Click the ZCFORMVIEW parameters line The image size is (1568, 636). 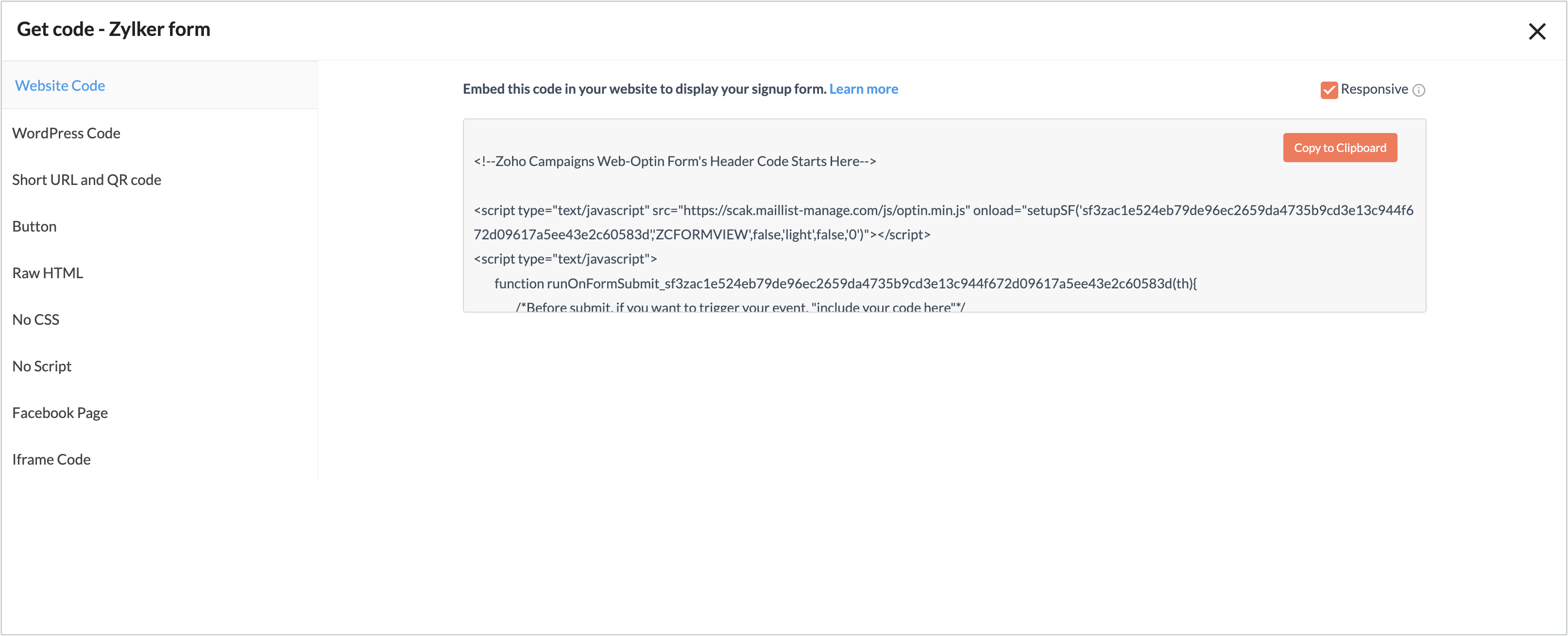coord(702,234)
